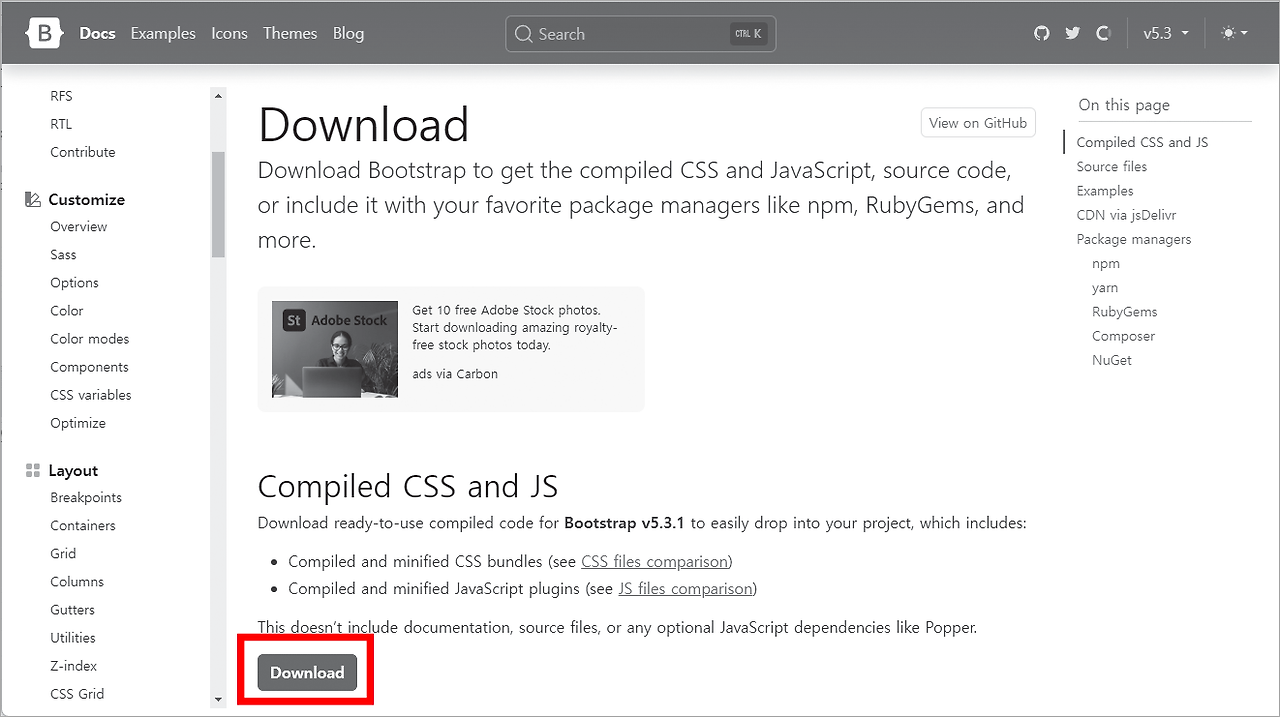Click the search magnifier icon
Viewport: 1280px width, 717px height.
(x=523, y=34)
